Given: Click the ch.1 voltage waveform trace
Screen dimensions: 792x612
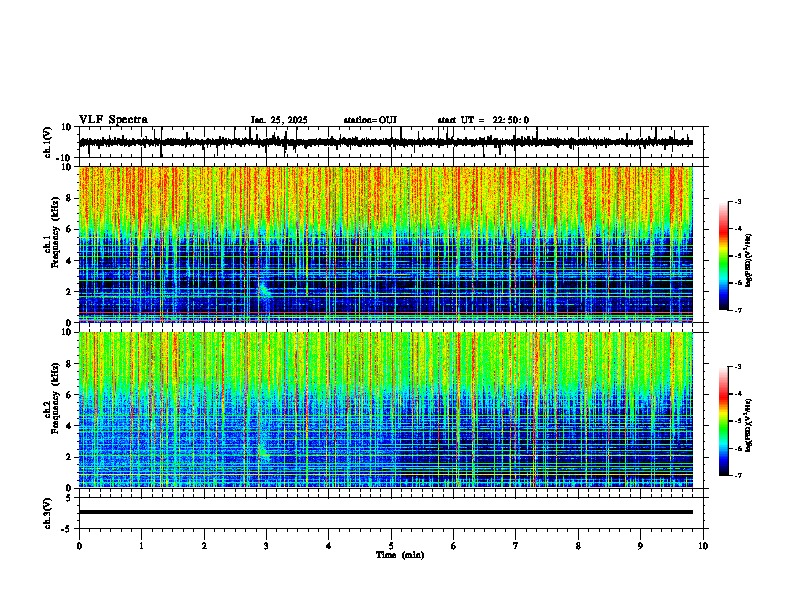Looking at the screenshot, I should (386, 142).
